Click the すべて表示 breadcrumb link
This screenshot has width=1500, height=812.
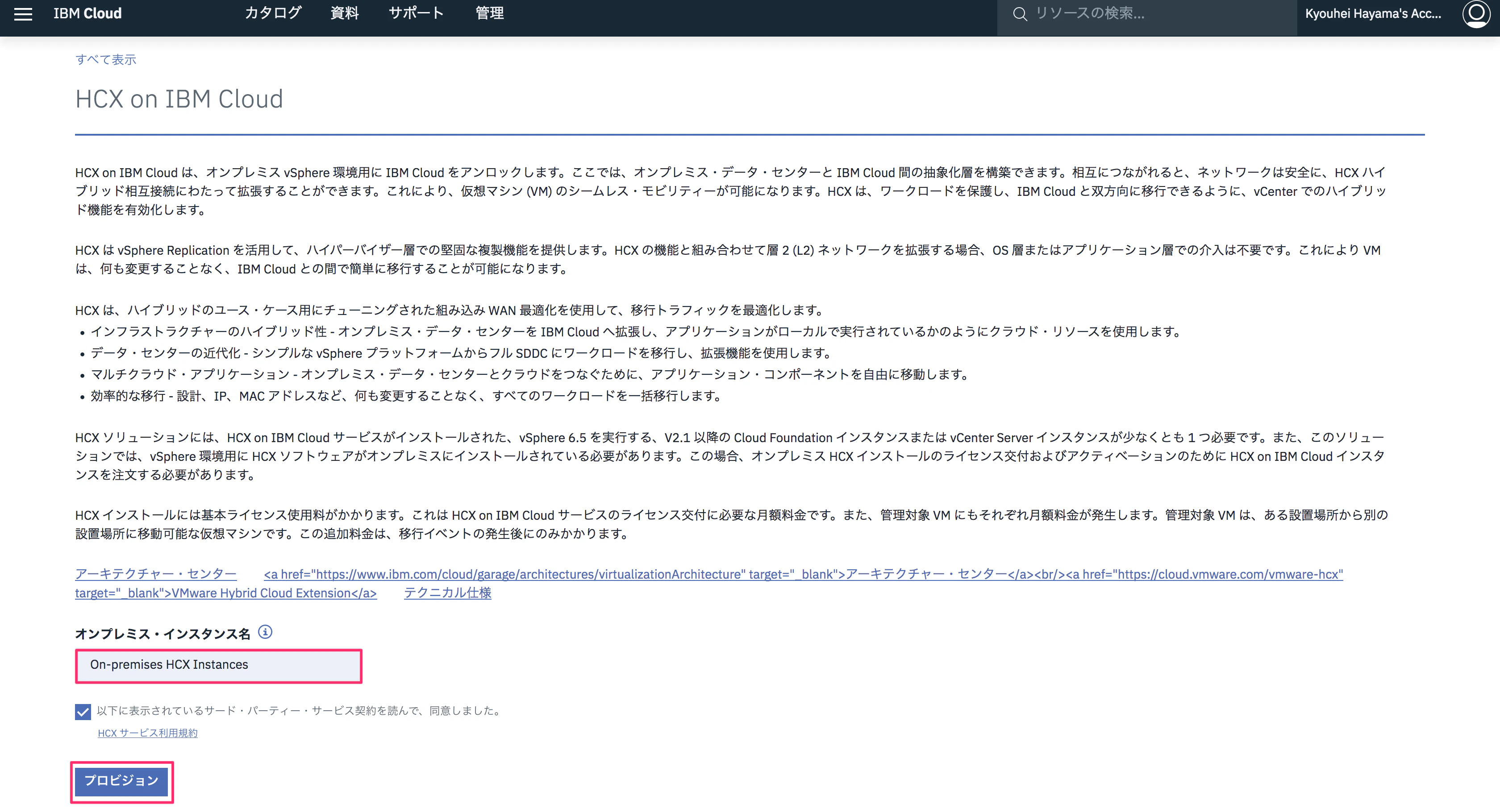(105, 59)
